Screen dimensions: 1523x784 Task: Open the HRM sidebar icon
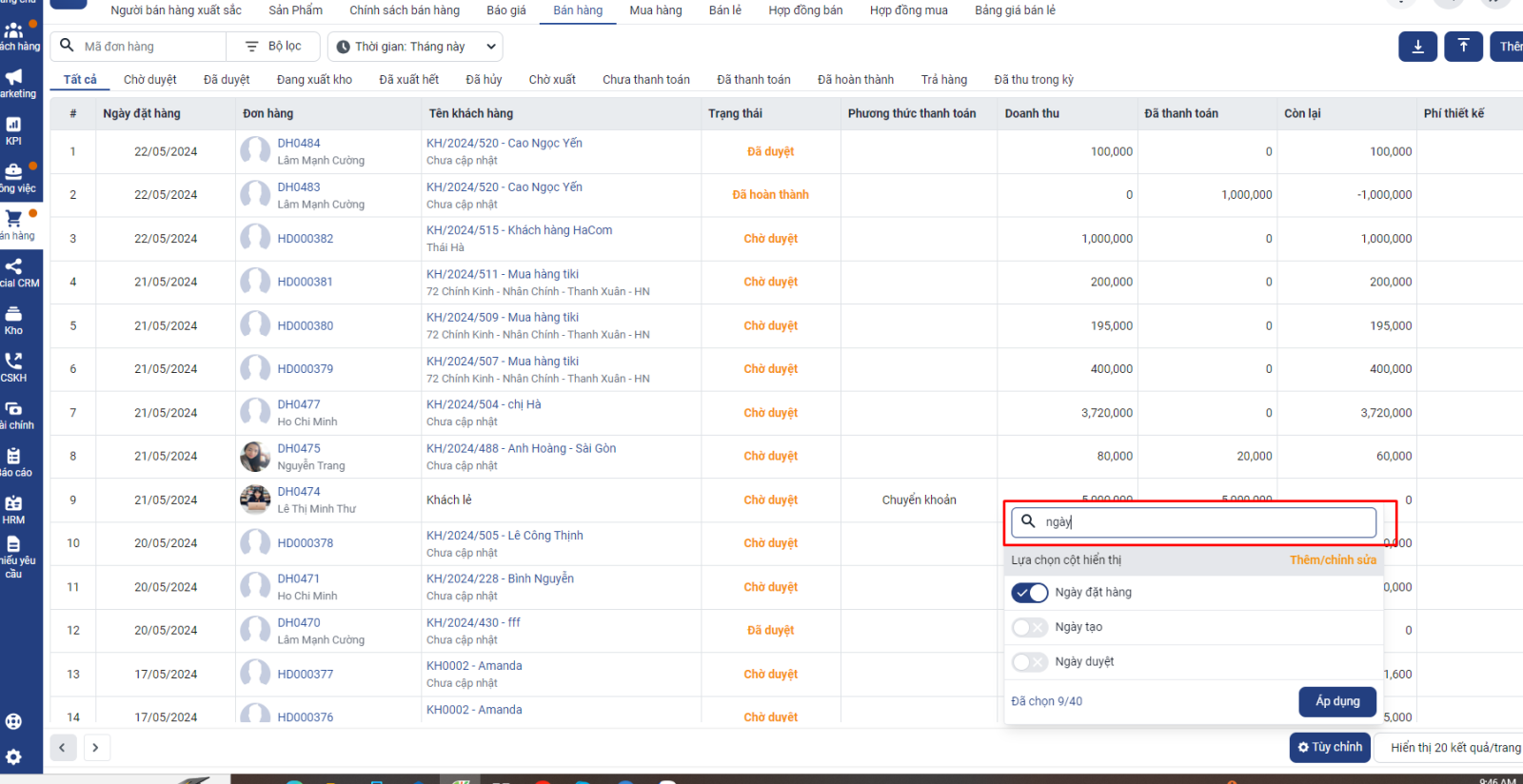coord(14,508)
